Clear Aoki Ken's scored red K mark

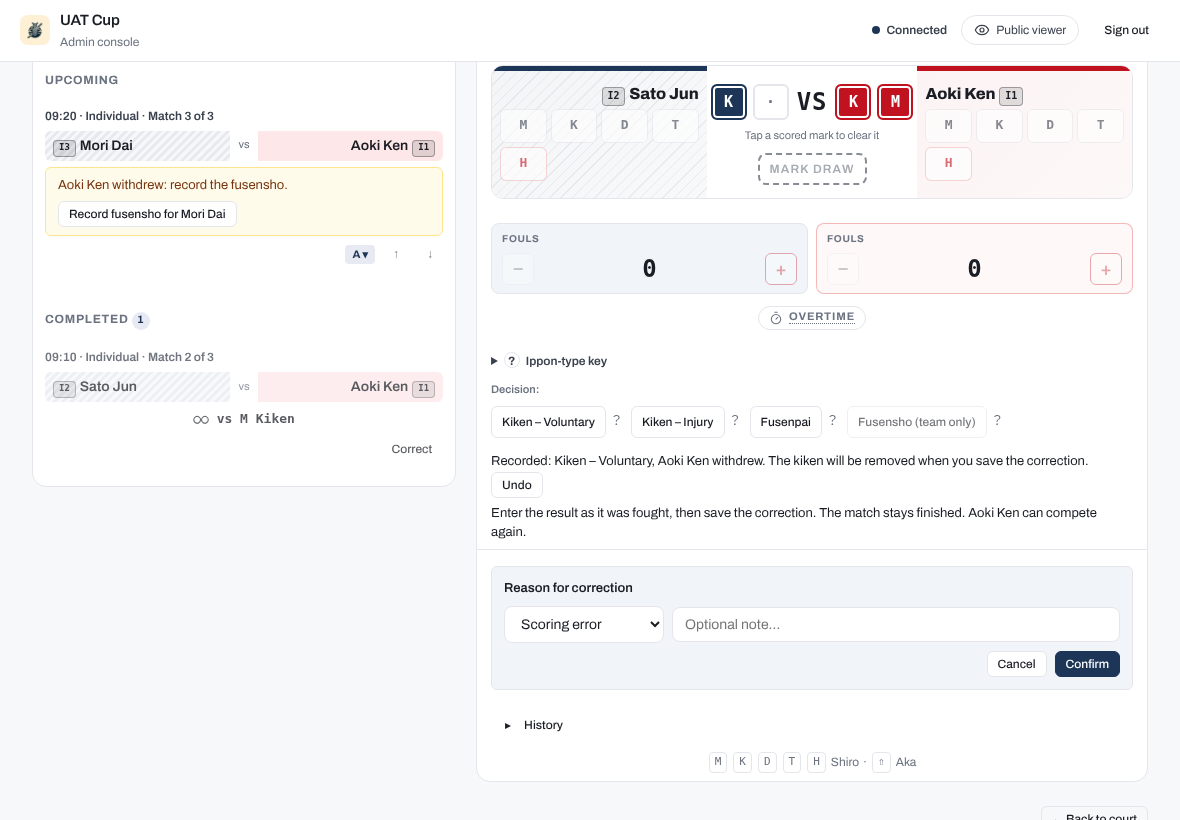[853, 102]
